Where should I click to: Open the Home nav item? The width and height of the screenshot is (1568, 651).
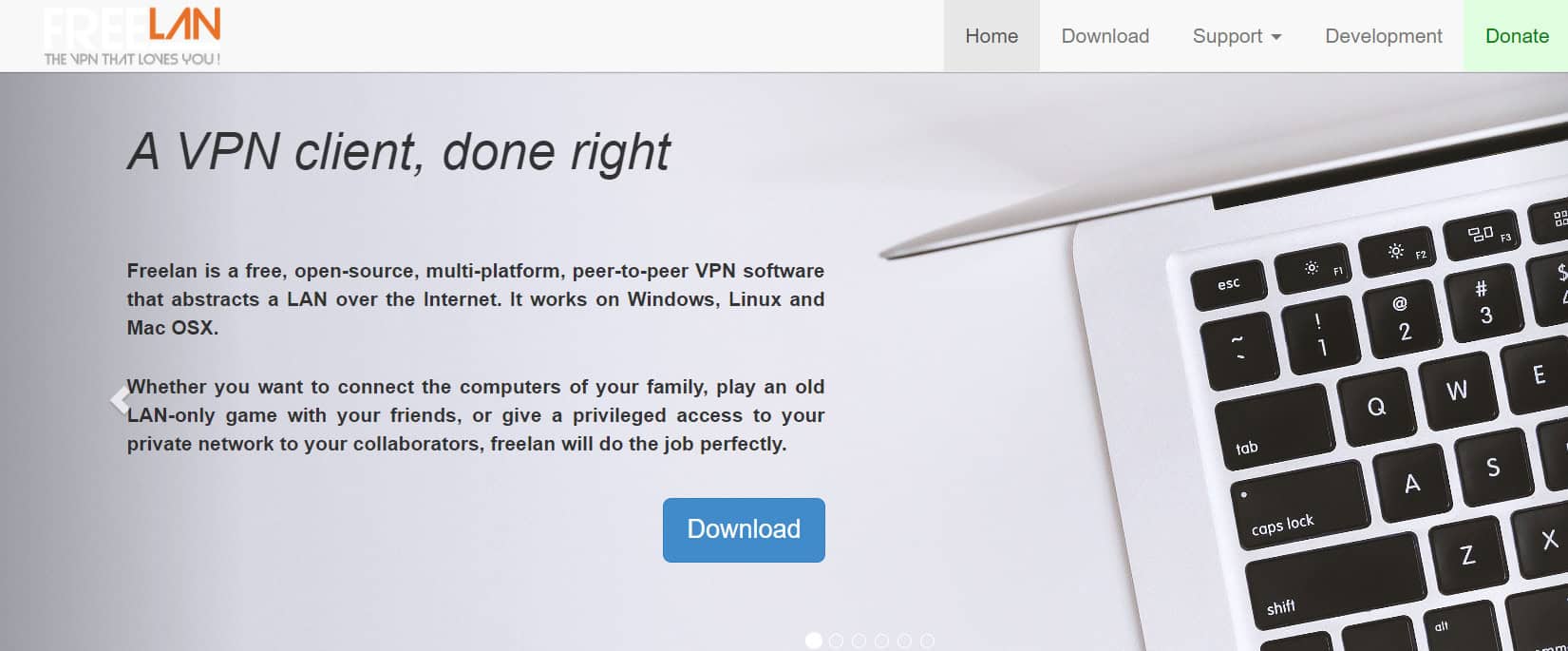pos(992,36)
